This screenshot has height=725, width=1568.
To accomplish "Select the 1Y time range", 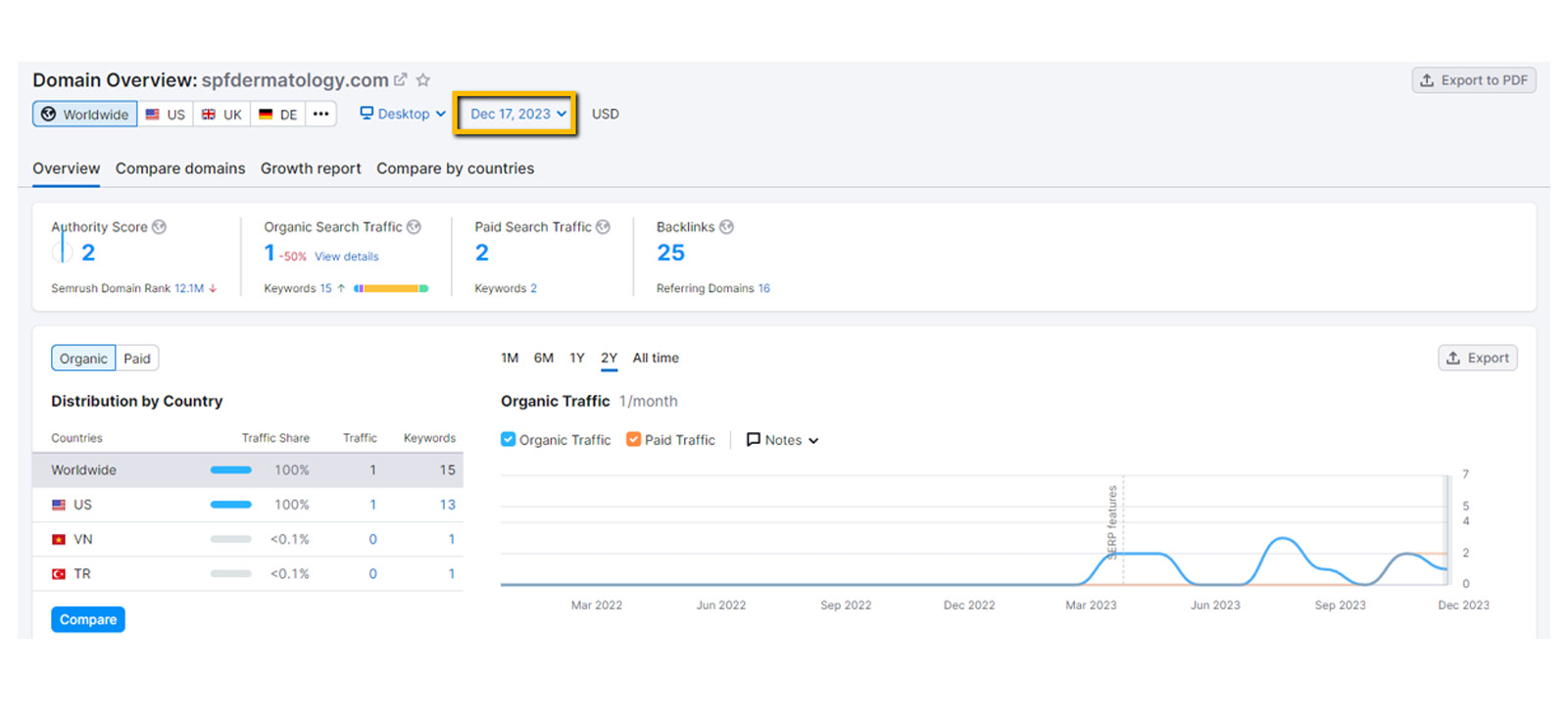I will [577, 359].
